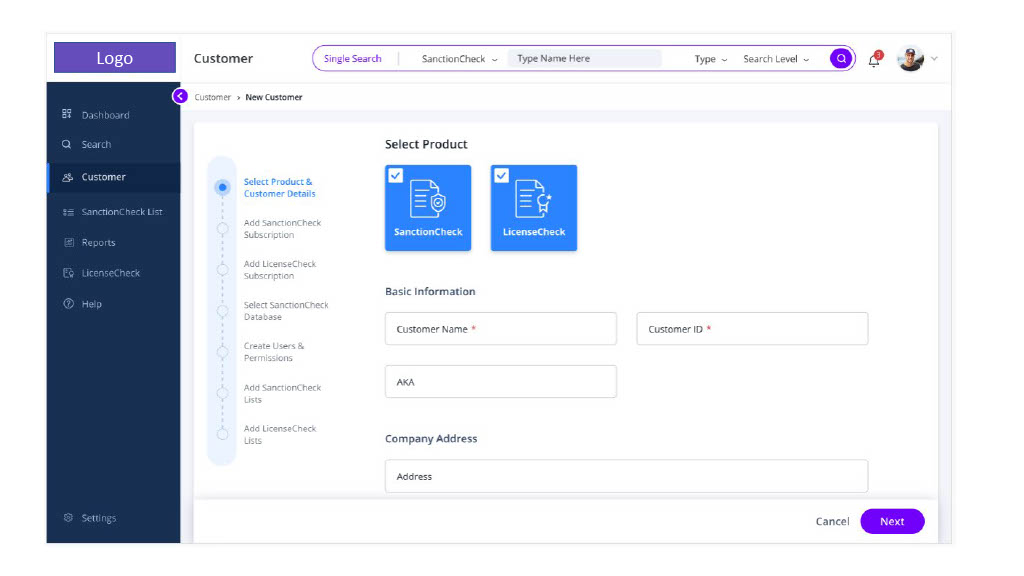Click the 'Company Address' heading
Image resolution: width=1024 pixels, height=576 pixels.
click(x=431, y=438)
